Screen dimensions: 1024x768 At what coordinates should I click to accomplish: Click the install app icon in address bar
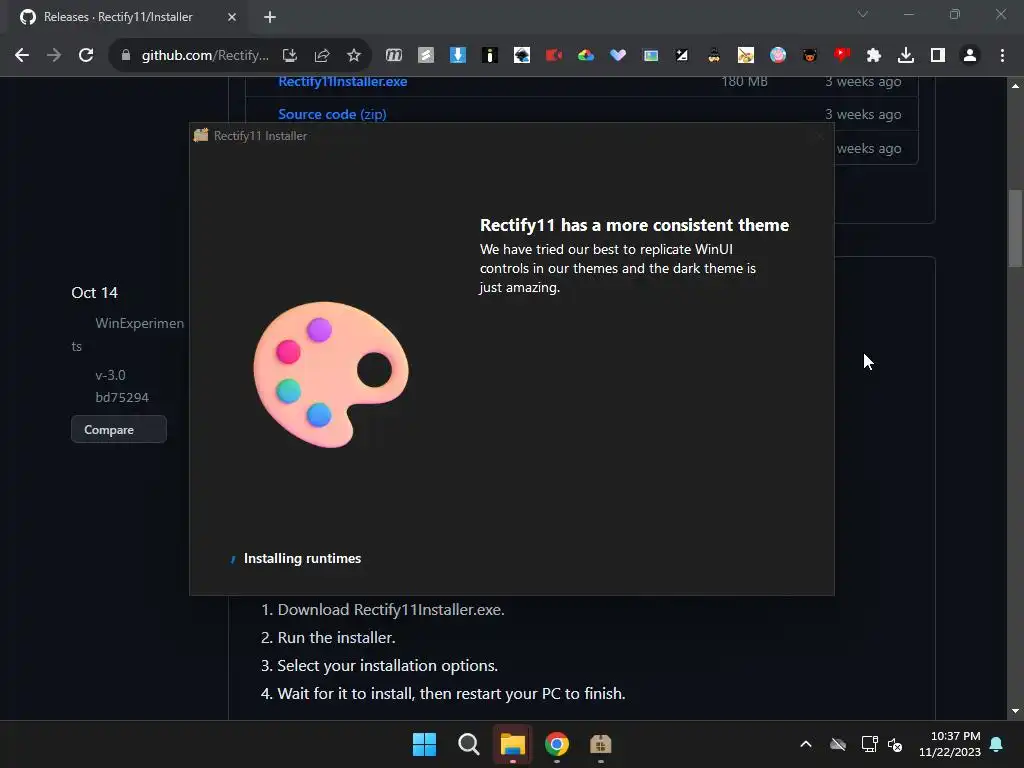(290, 56)
